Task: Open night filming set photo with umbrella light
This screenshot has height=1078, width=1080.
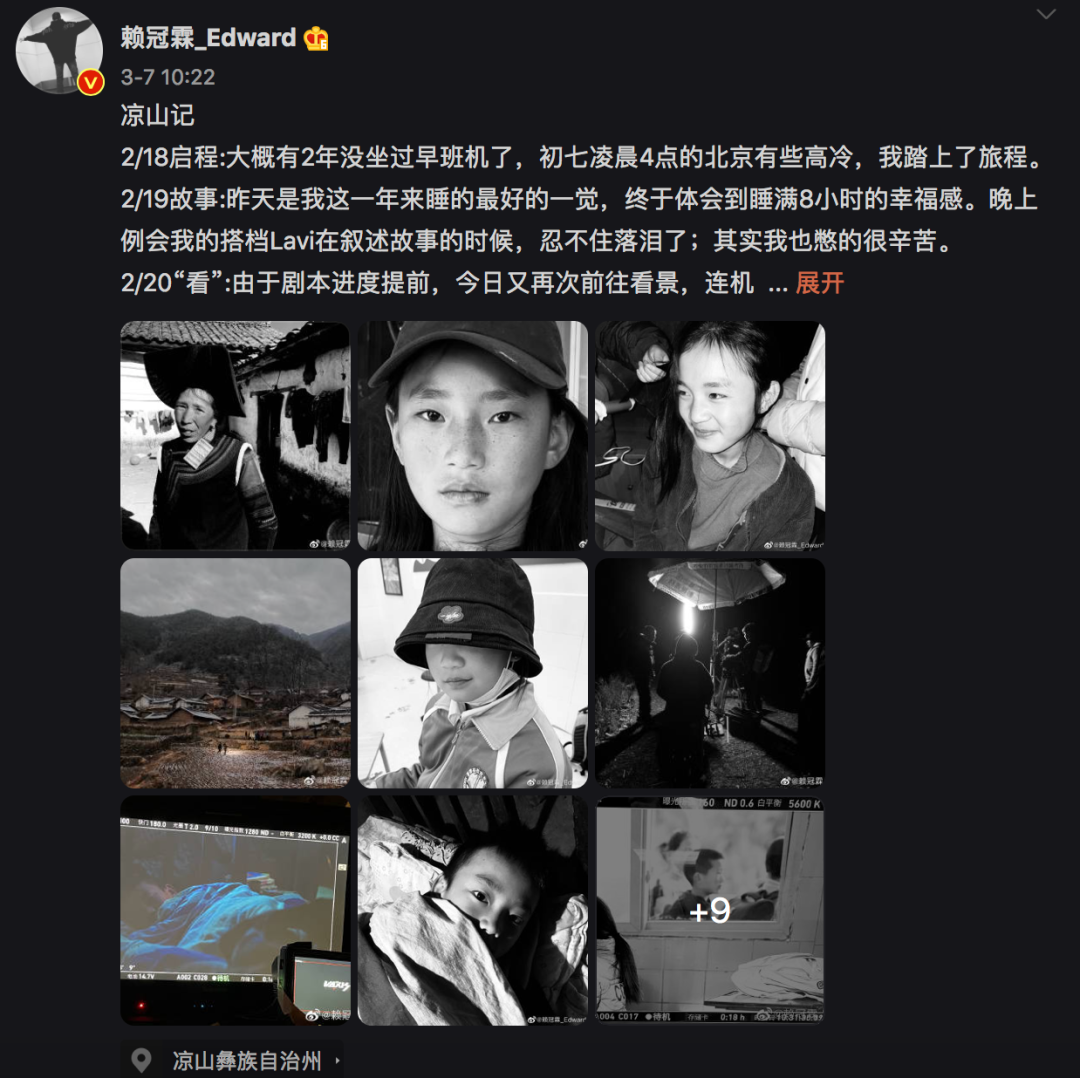Action: point(710,673)
